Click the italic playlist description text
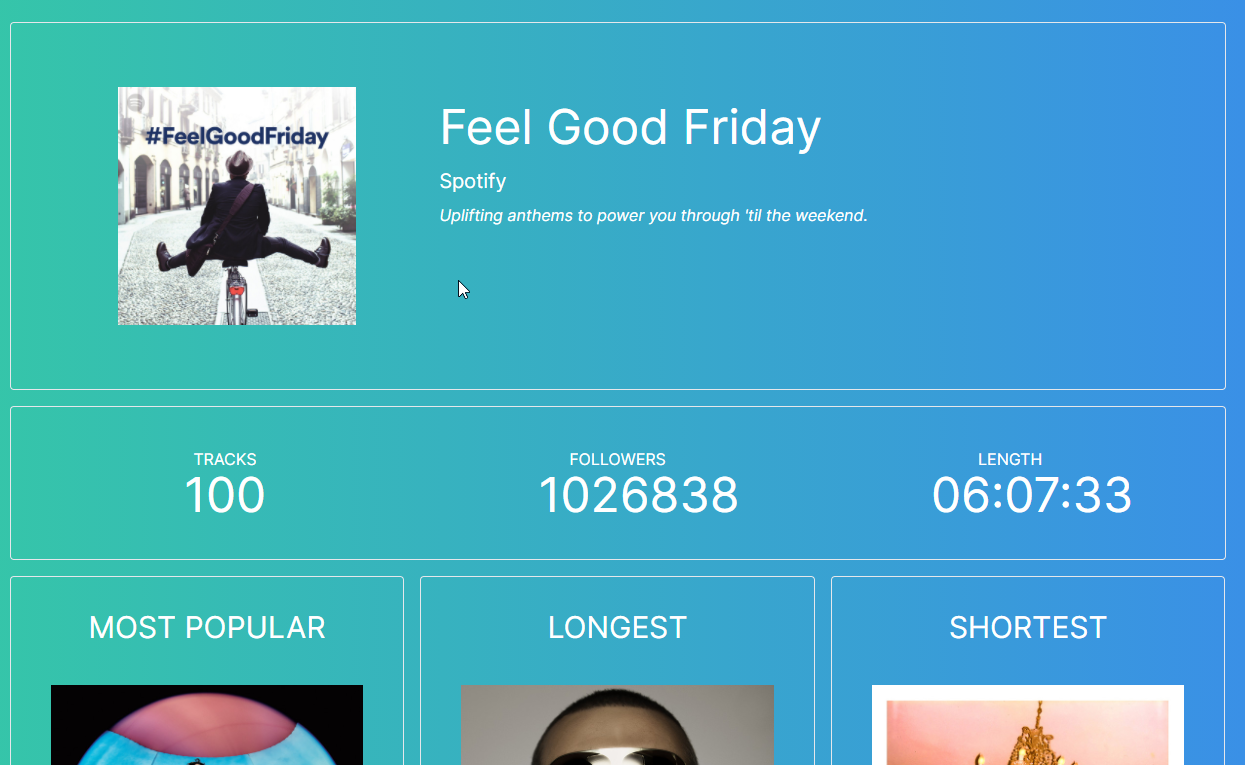 653,215
